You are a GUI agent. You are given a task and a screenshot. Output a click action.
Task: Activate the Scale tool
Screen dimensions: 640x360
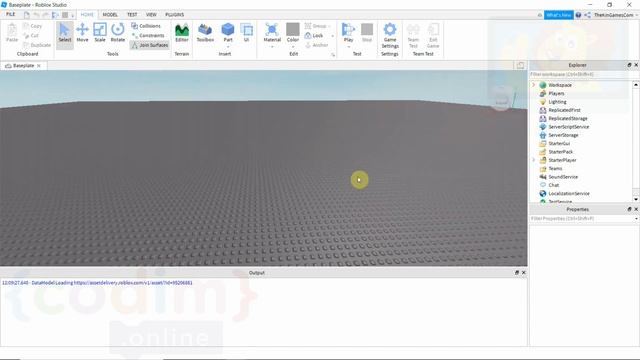coord(100,33)
